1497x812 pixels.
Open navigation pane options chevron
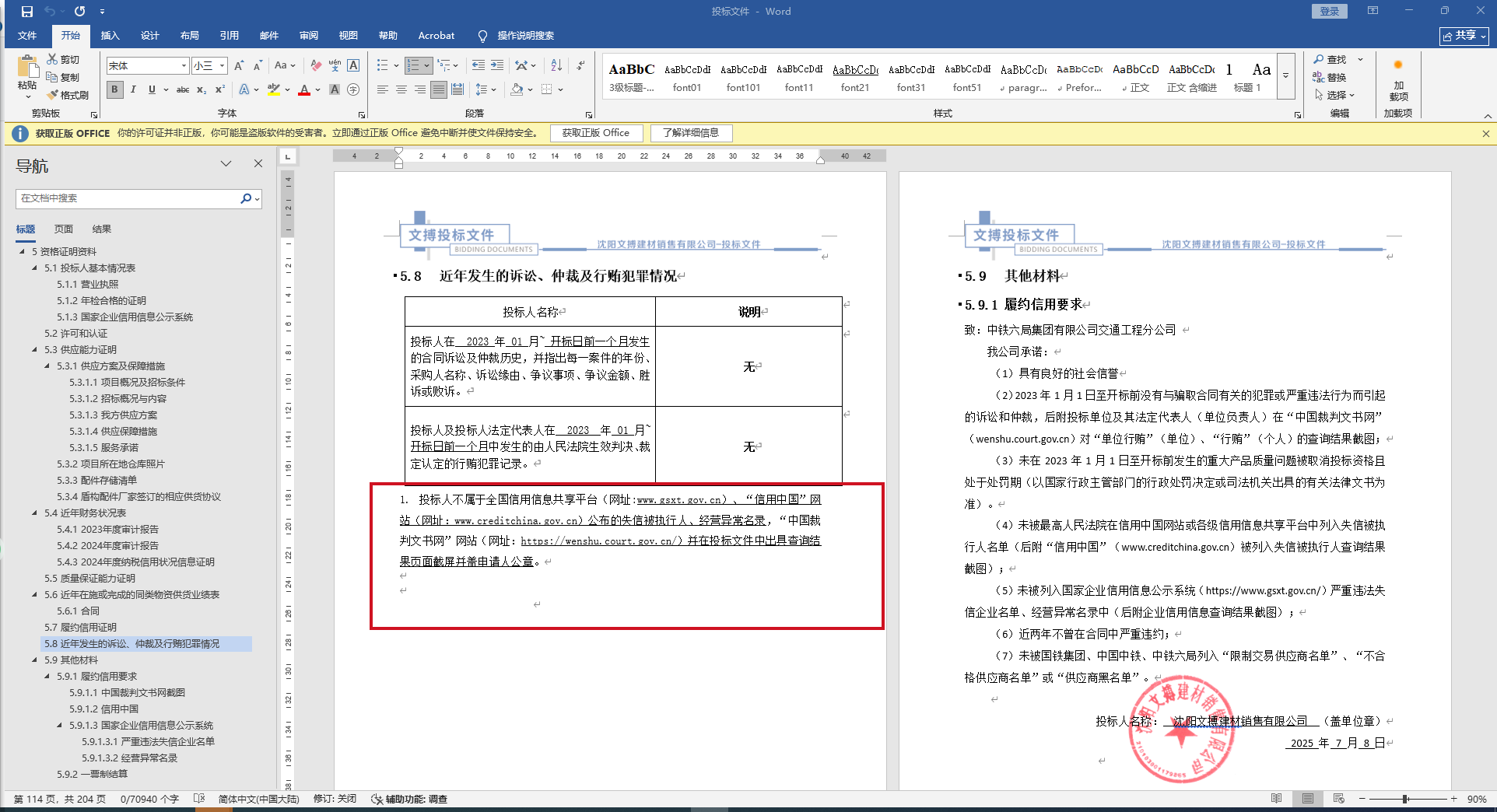(x=226, y=164)
